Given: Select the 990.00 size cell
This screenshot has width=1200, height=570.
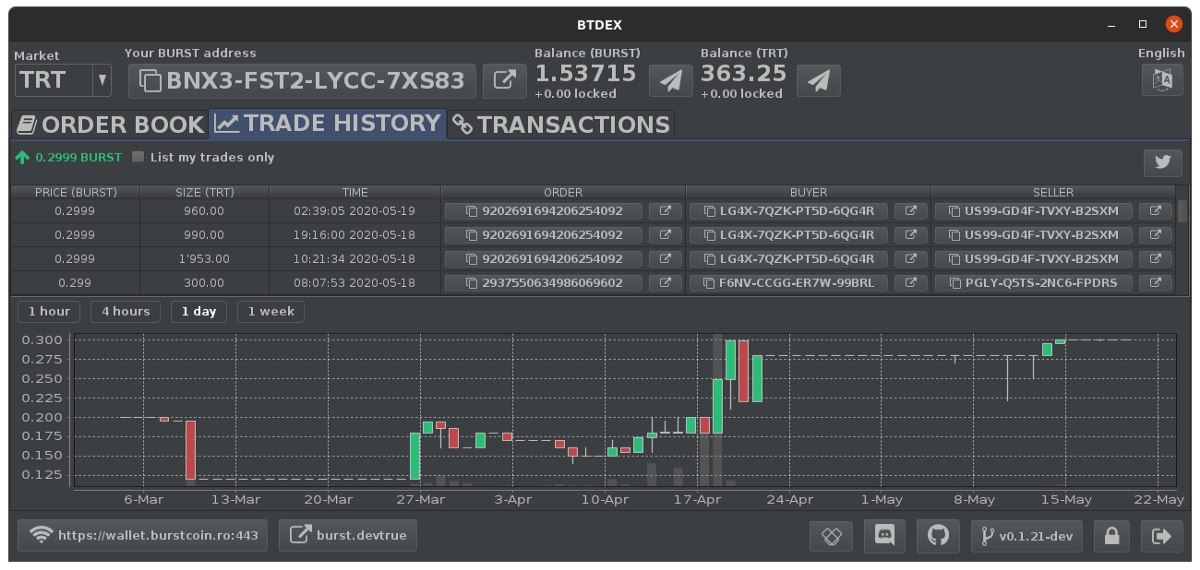Looking at the screenshot, I should (205, 235).
